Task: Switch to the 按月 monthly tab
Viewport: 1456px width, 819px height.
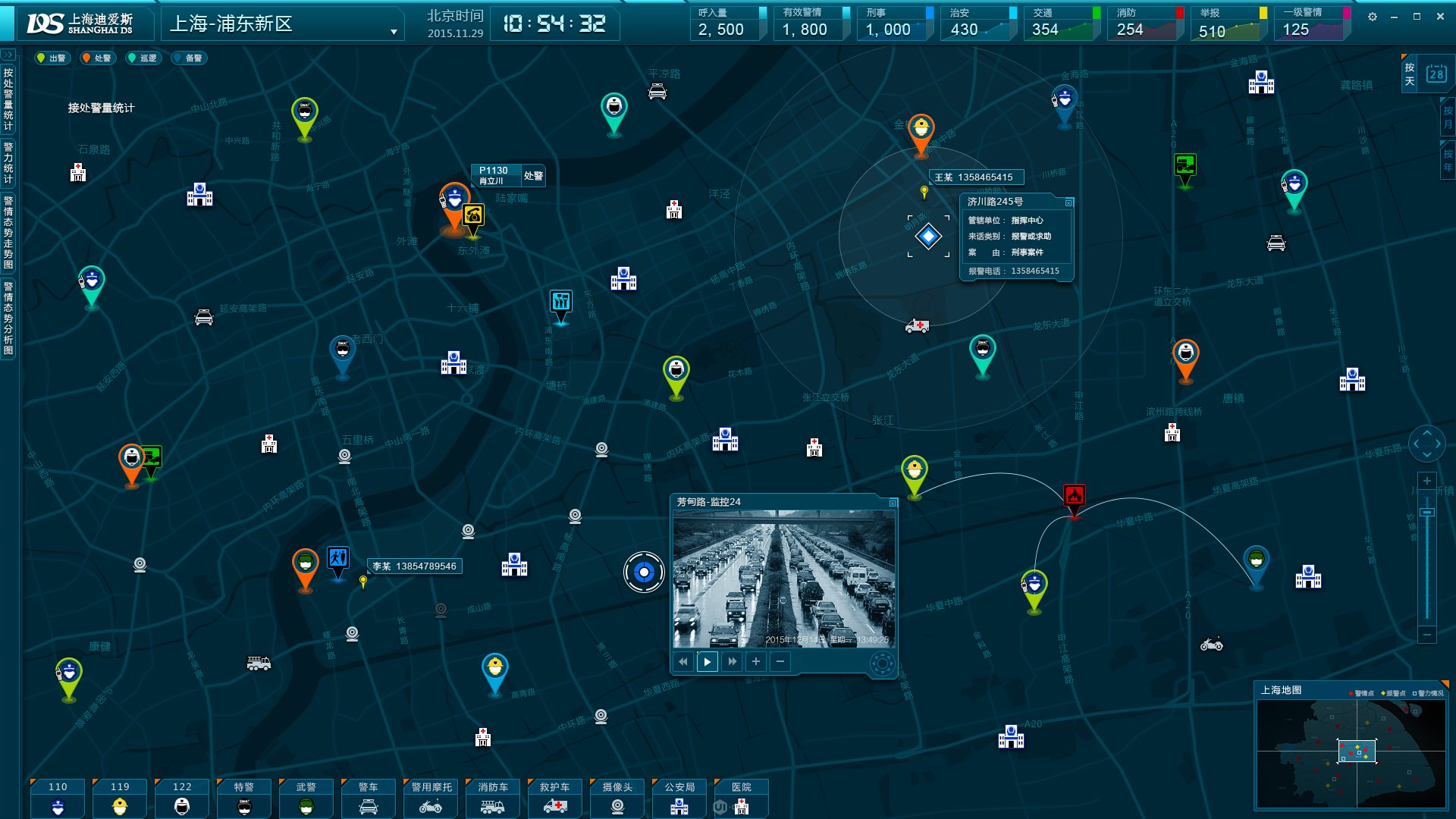Action: [1448, 118]
